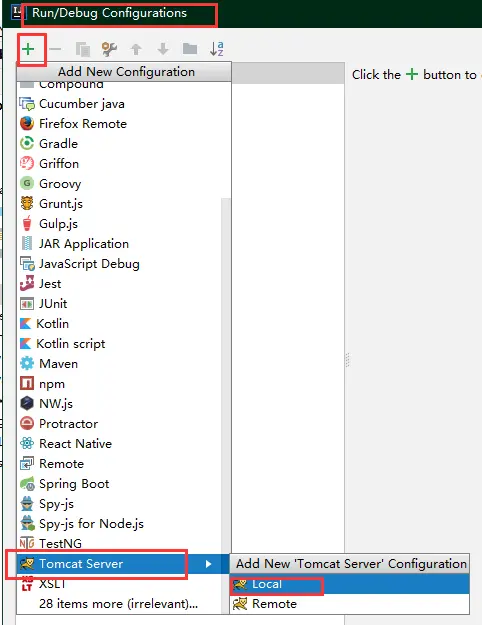The image size is (482, 625).
Task: Choose Spy-js for Node.js entry
Action: [x=119, y=524]
